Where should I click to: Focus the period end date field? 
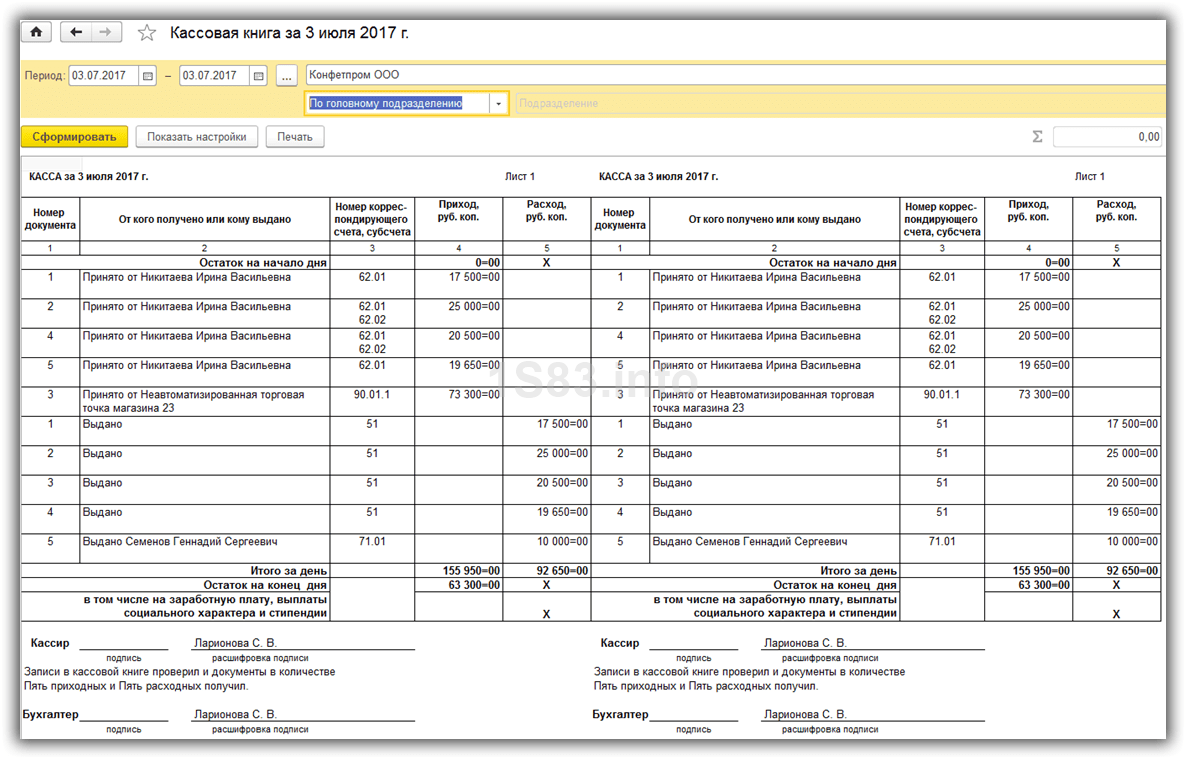(x=213, y=76)
